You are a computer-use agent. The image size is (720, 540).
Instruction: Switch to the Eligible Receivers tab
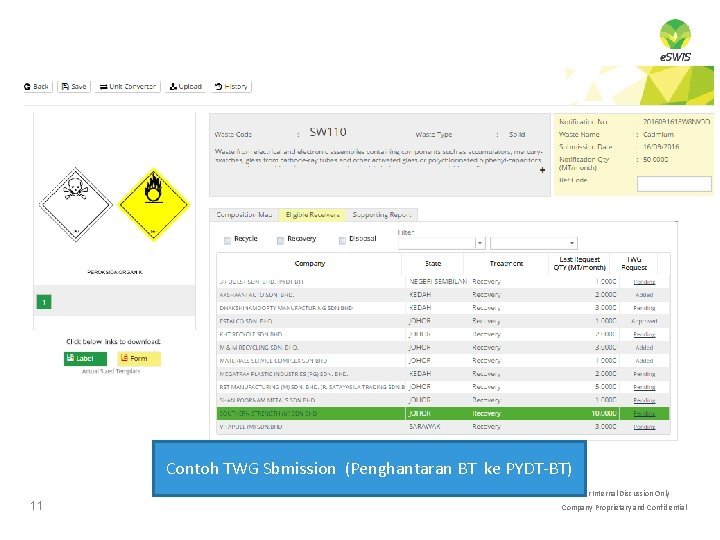(x=312, y=214)
